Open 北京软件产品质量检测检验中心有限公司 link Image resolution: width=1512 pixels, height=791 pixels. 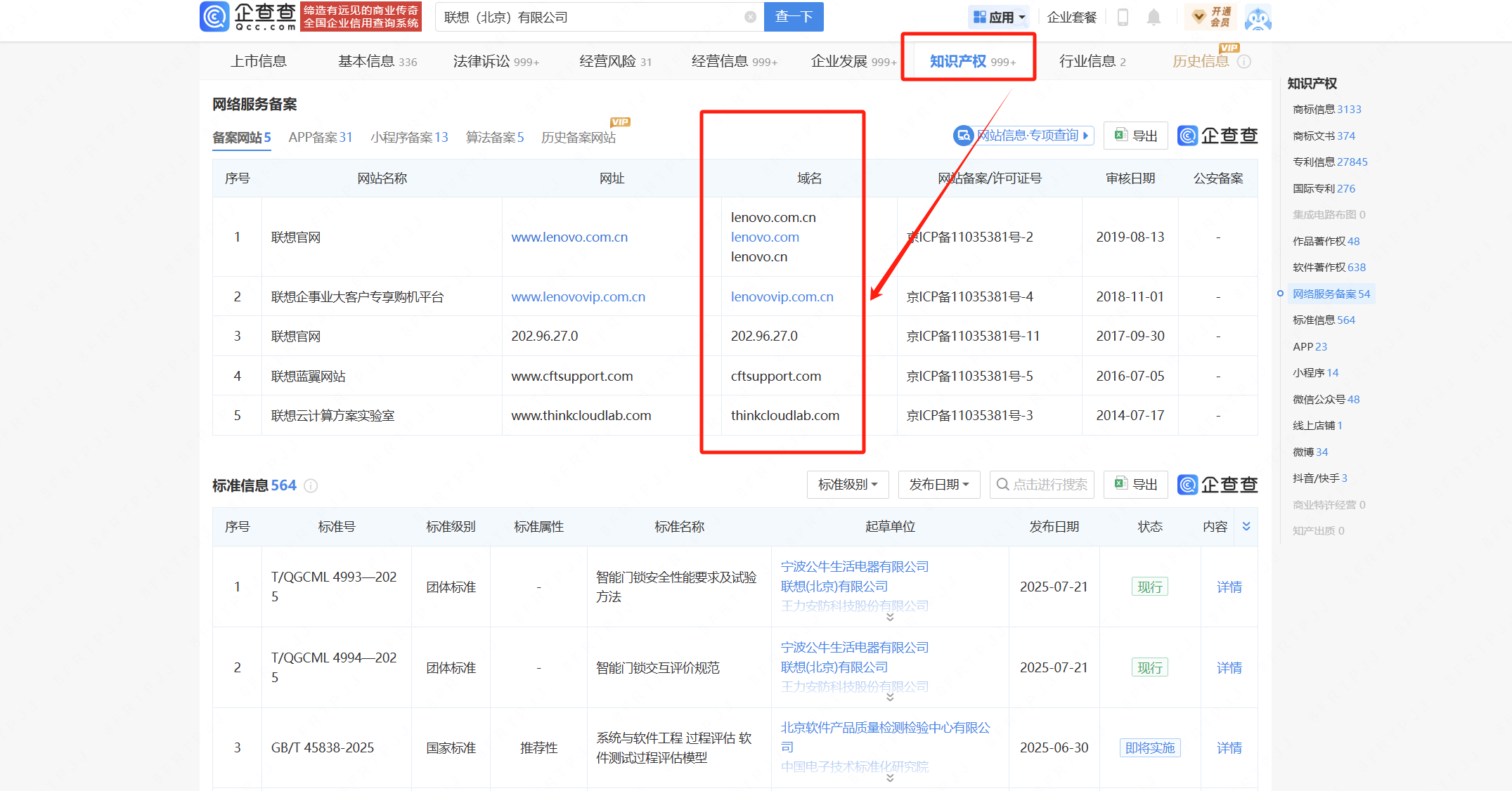886,737
